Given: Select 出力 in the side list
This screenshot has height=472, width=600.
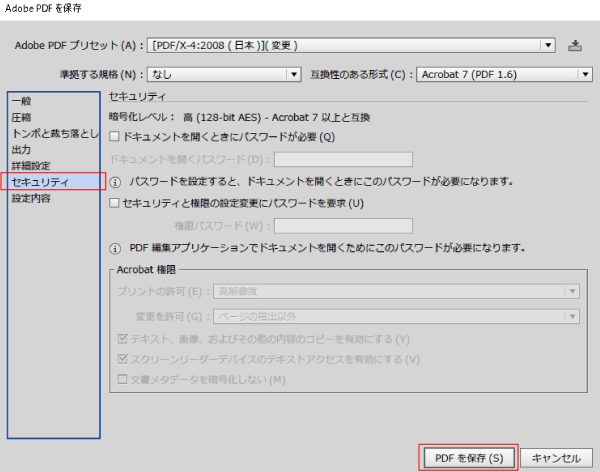Looking at the screenshot, I should click(x=54, y=149).
